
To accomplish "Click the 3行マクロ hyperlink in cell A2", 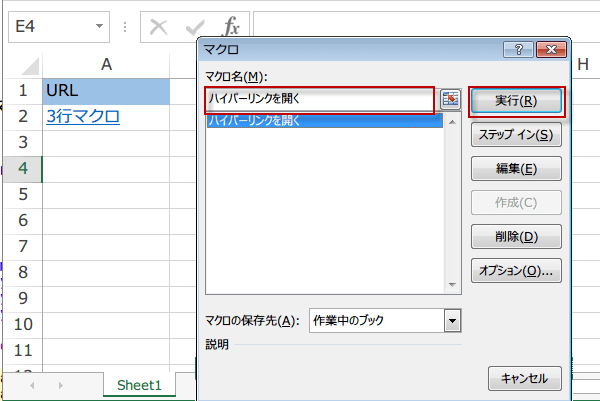I will (83, 116).
